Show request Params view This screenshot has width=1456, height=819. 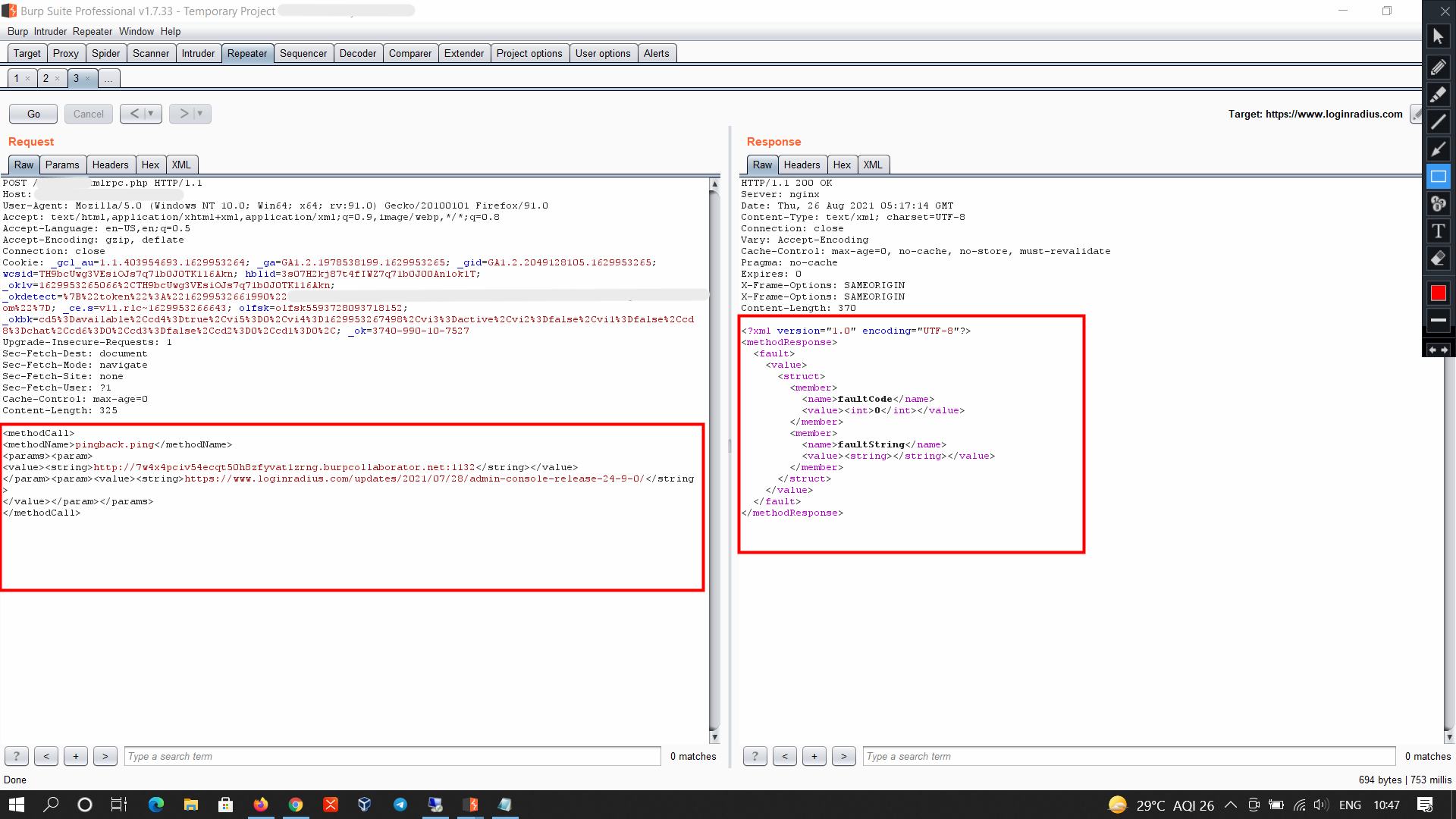62,165
